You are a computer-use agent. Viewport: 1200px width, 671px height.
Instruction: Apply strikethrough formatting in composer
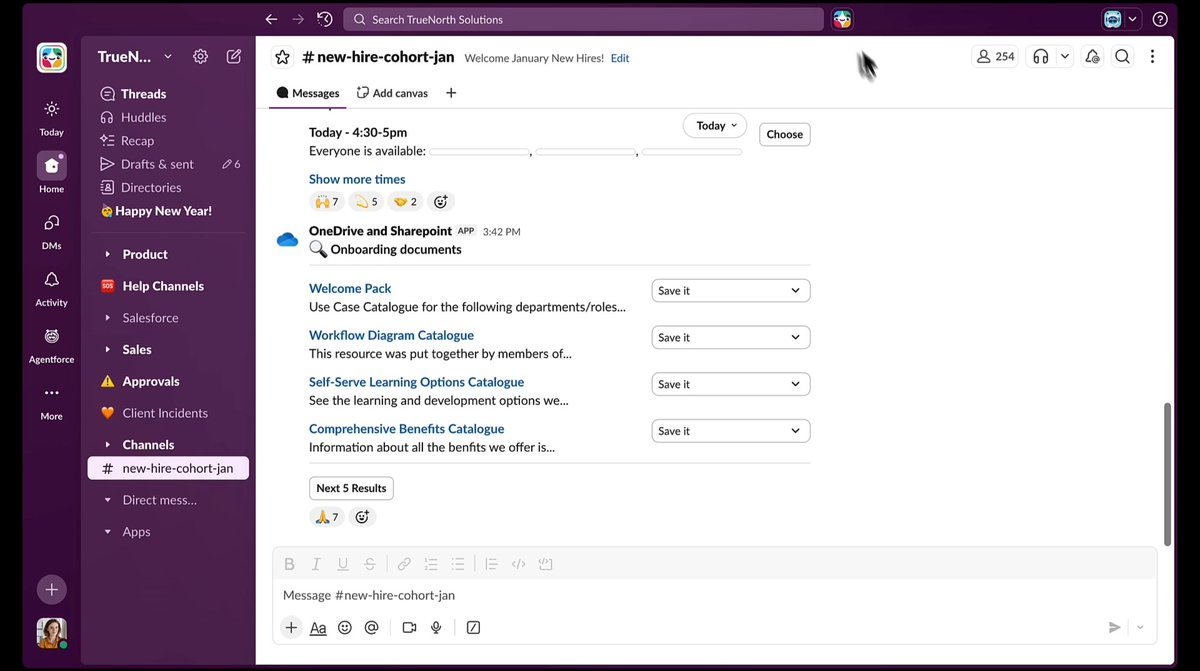coord(370,564)
